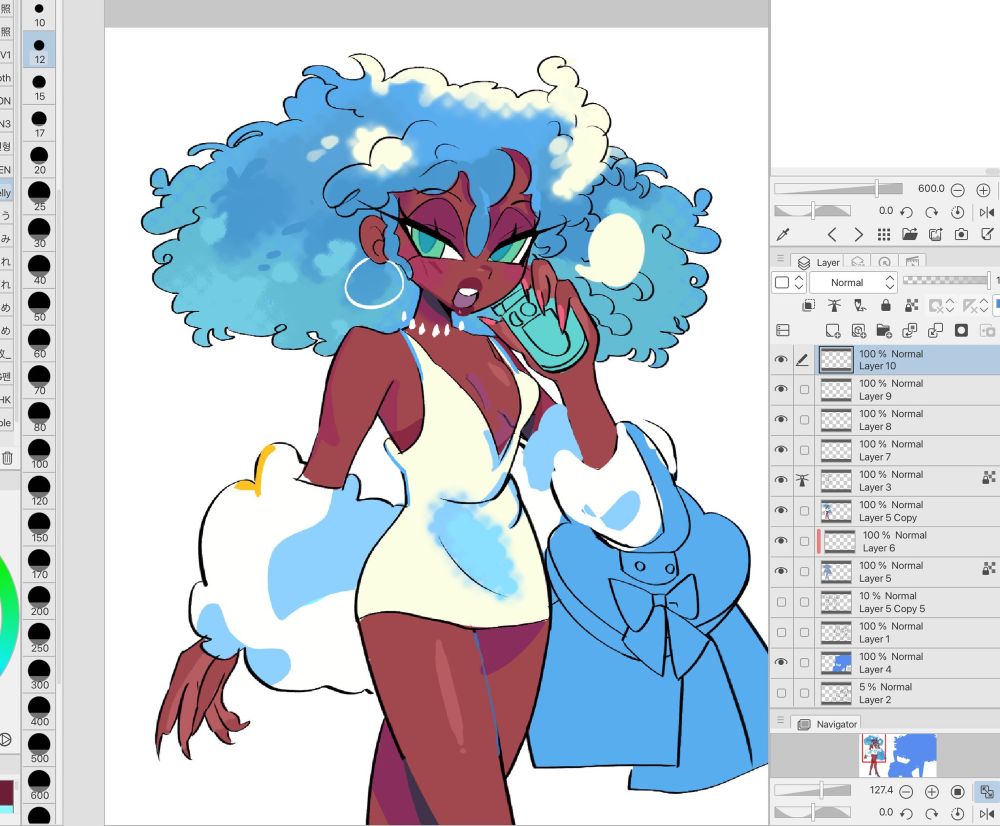Open the Layer panel hamburger menu
1000x826 pixels.
click(x=780, y=258)
